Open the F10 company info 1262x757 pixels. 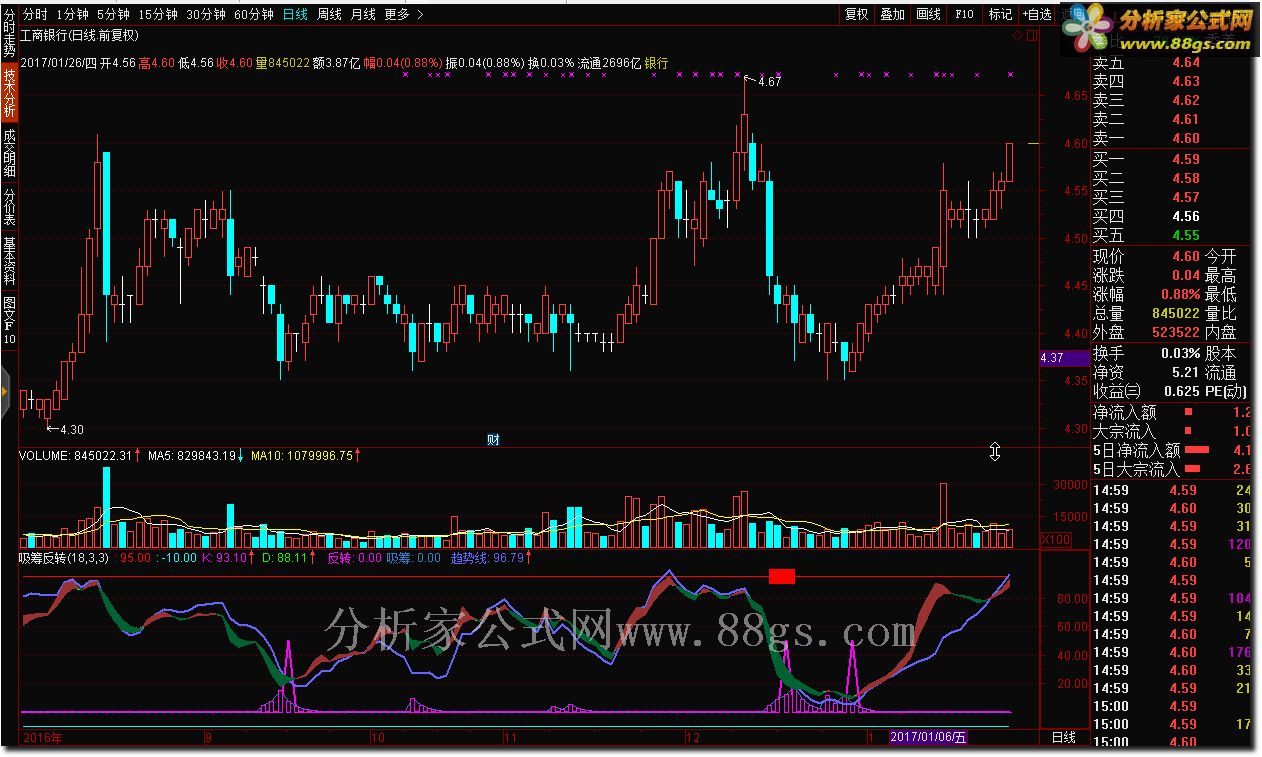pyautogui.click(x=964, y=14)
